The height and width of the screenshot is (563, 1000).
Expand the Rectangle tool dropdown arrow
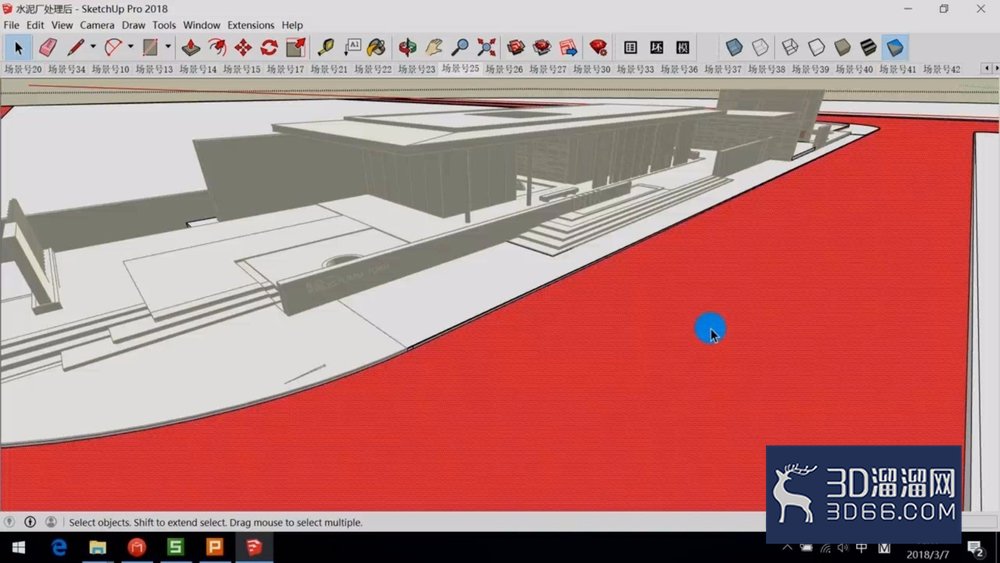168,47
